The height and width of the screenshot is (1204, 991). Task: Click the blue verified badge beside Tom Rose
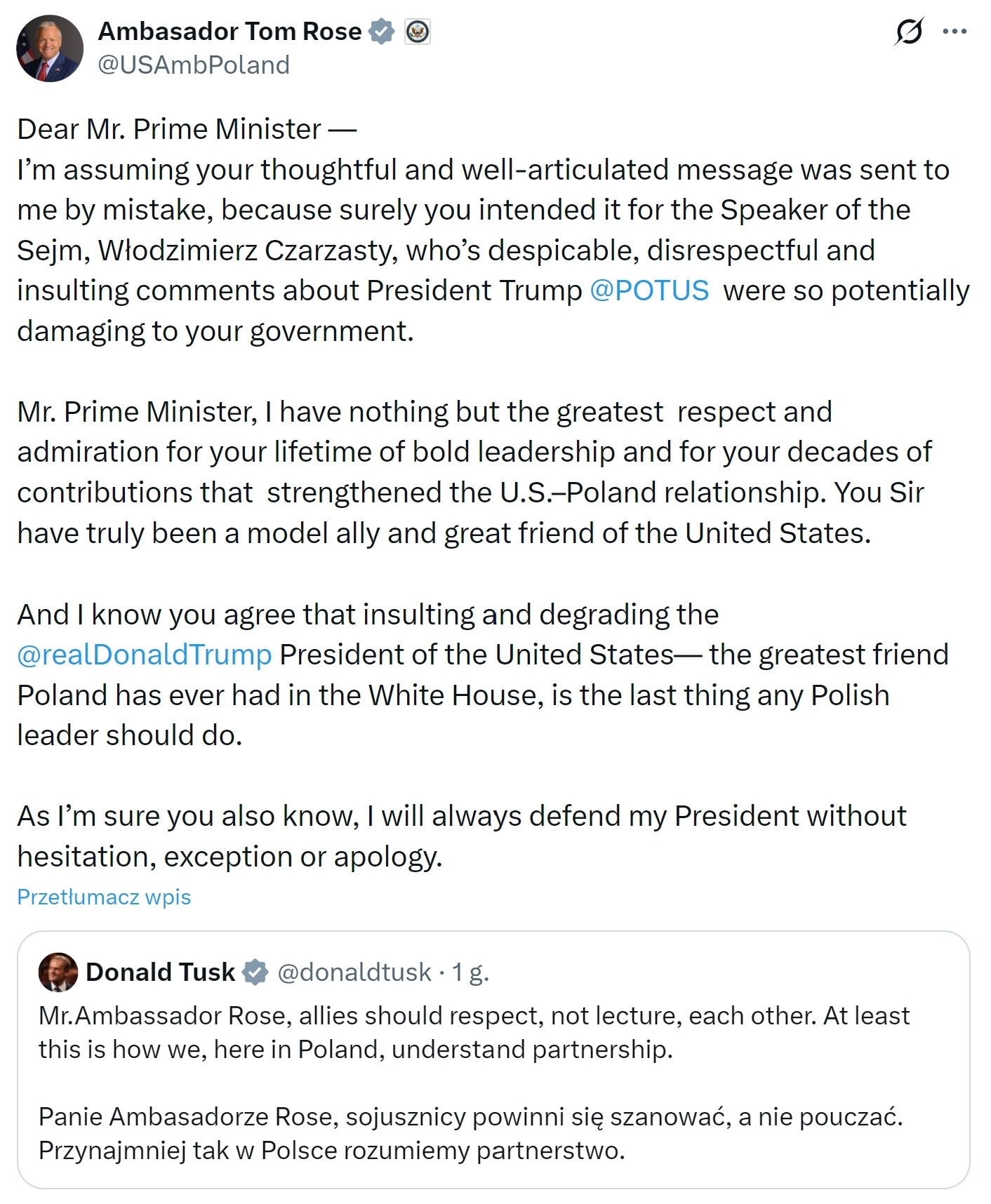tap(382, 32)
